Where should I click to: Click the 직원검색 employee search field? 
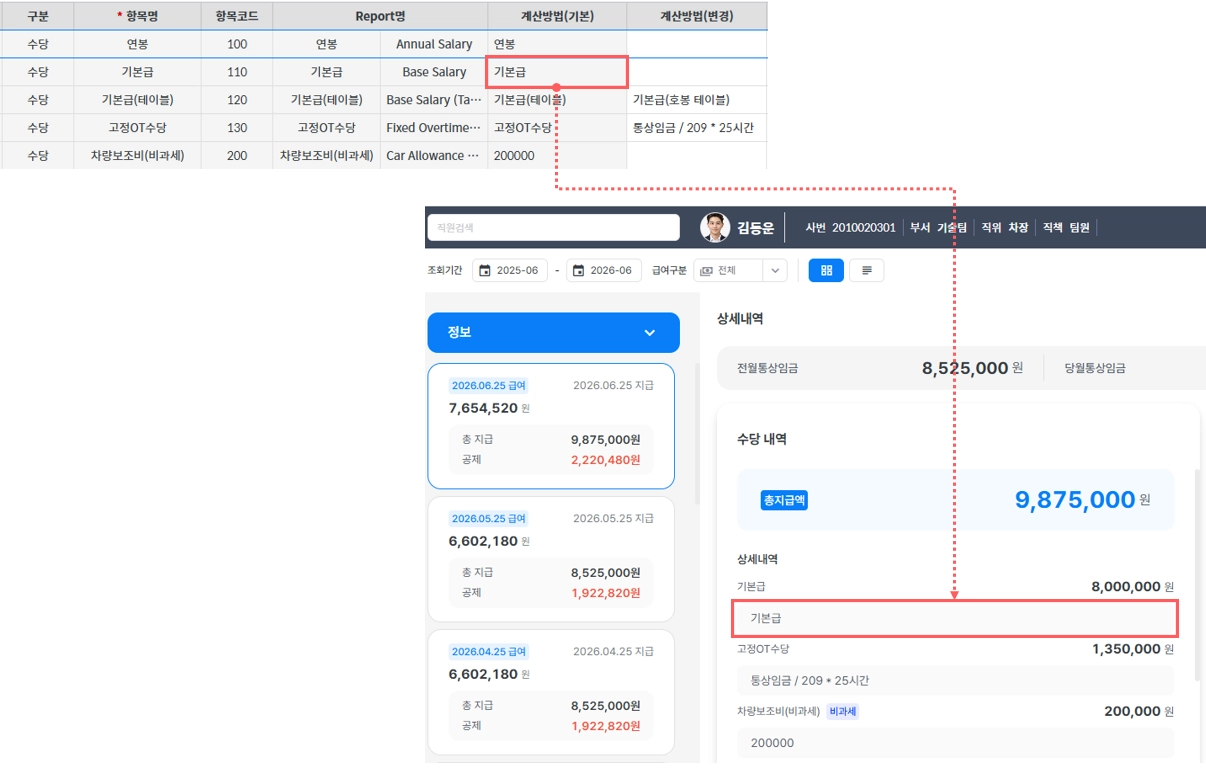click(554, 227)
